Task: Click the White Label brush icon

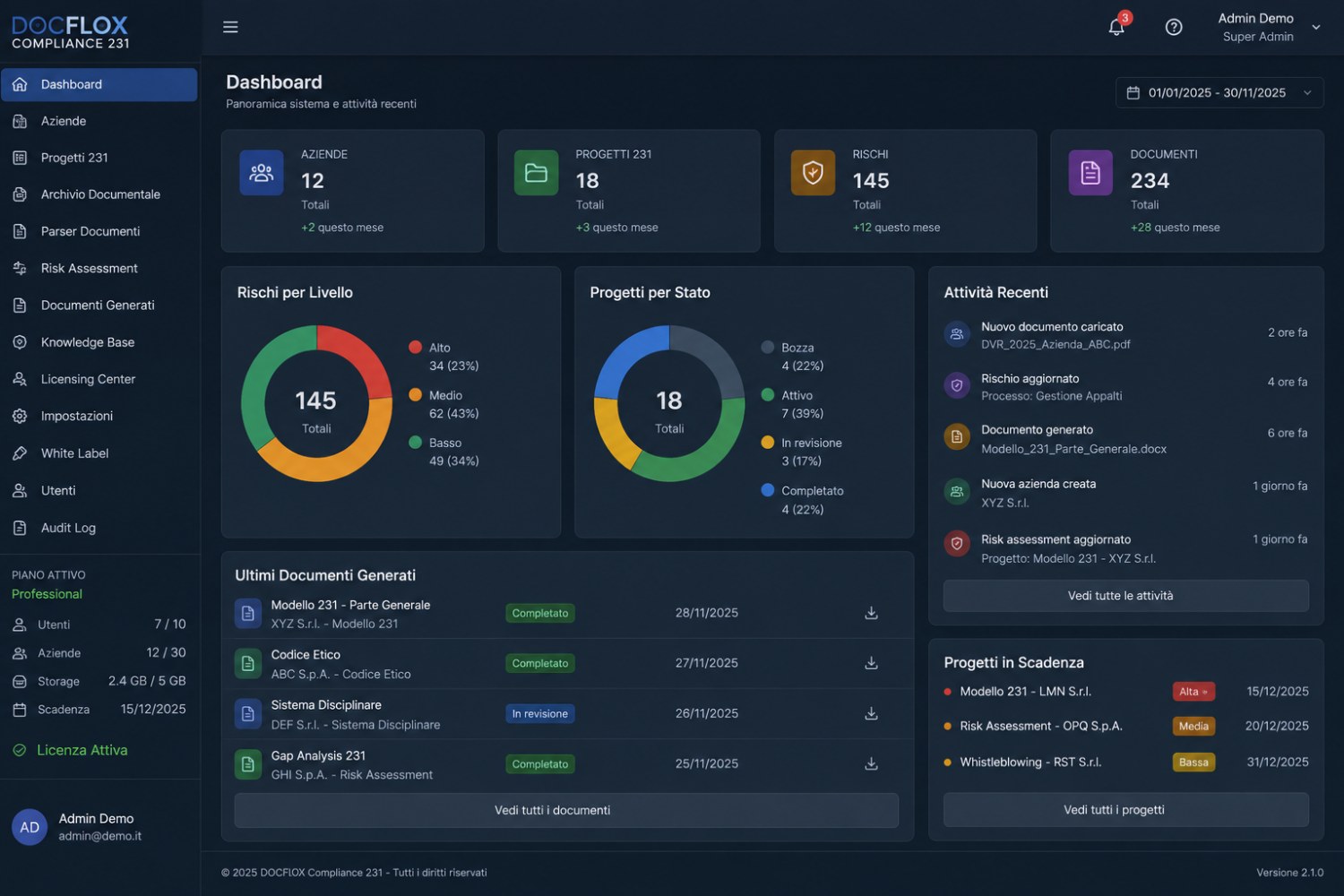Action: click(x=20, y=453)
